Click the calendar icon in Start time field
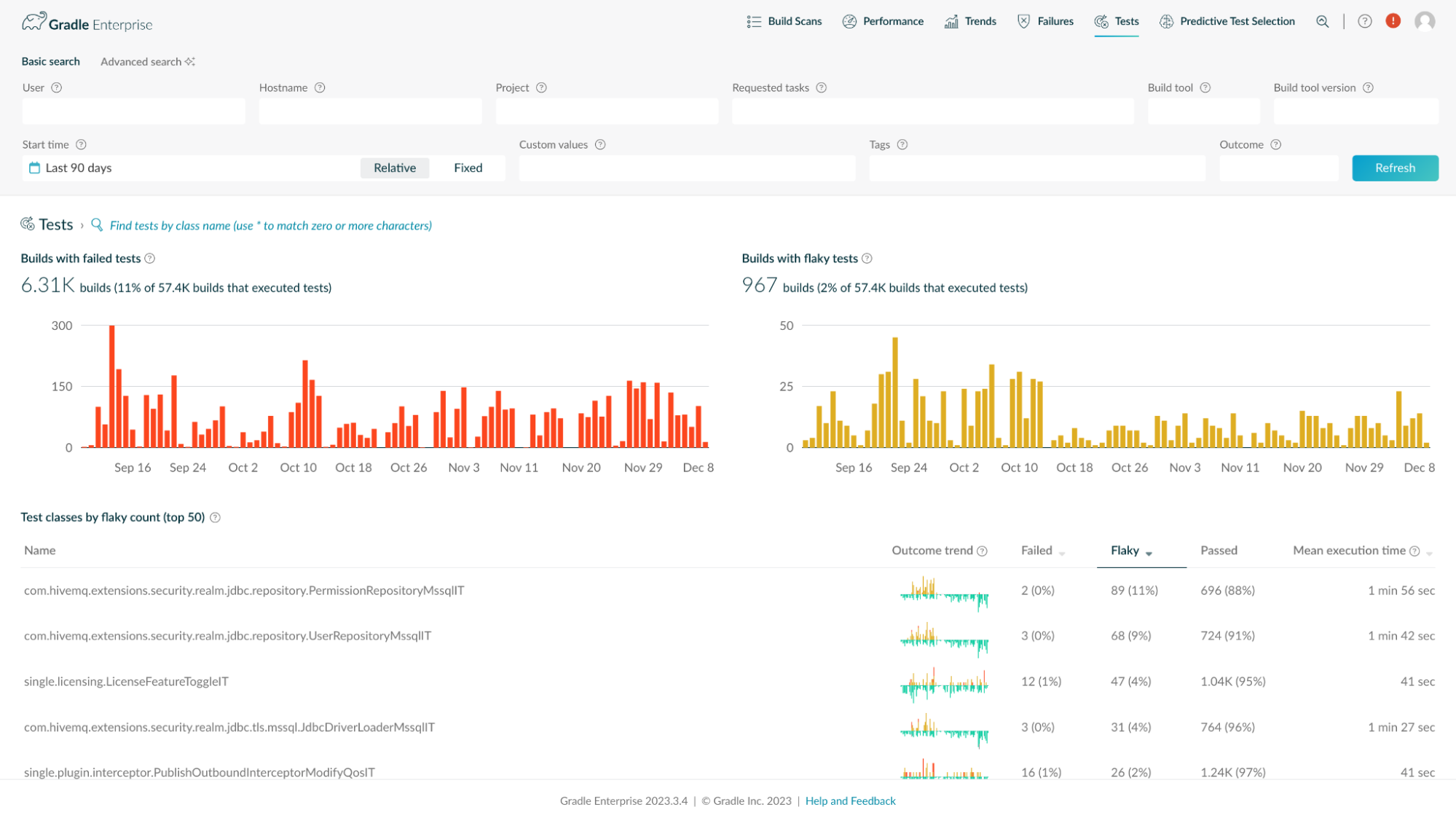 (x=34, y=168)
